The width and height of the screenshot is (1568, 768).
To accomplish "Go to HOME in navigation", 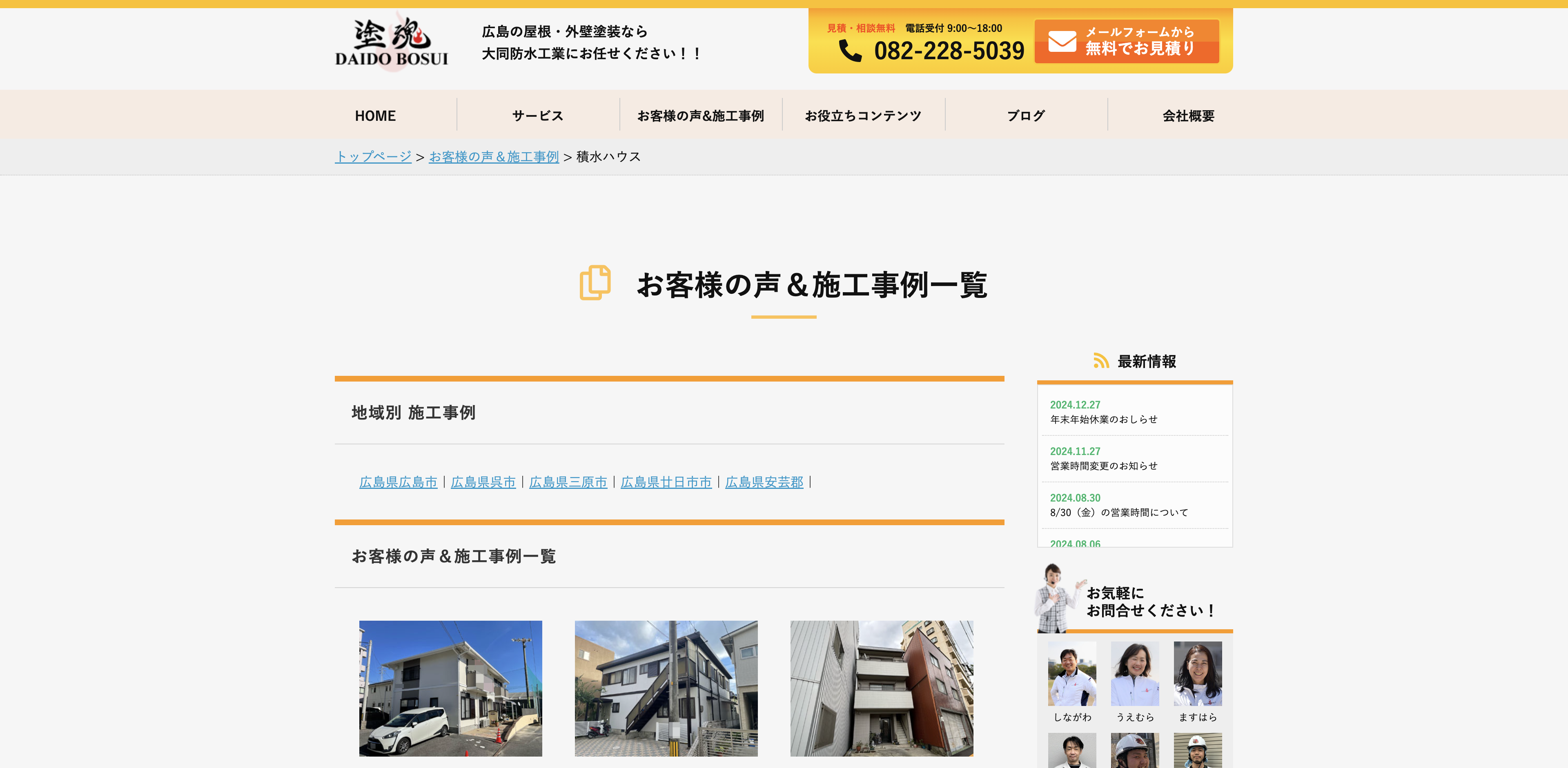I will point(375,115).
